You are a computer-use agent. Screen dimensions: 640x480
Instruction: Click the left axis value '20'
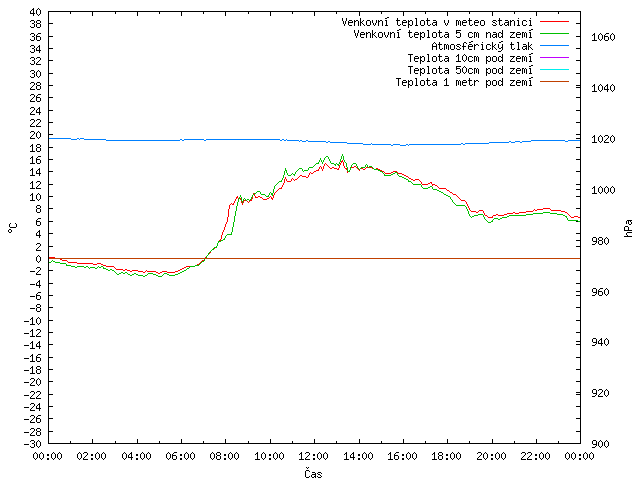point(36,135)
